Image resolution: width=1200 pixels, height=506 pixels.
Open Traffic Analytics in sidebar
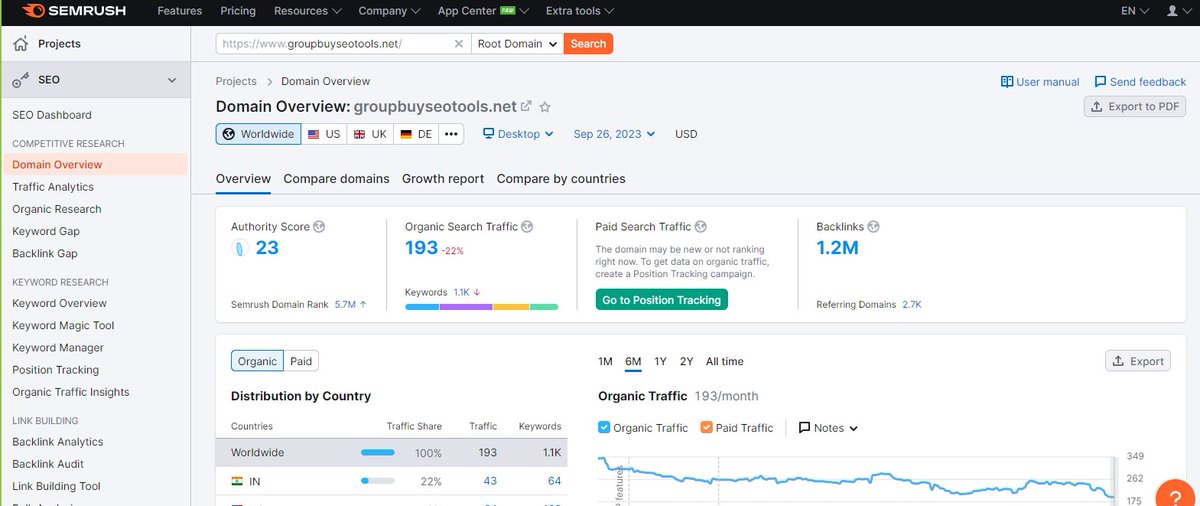click(x=53, y=187)
